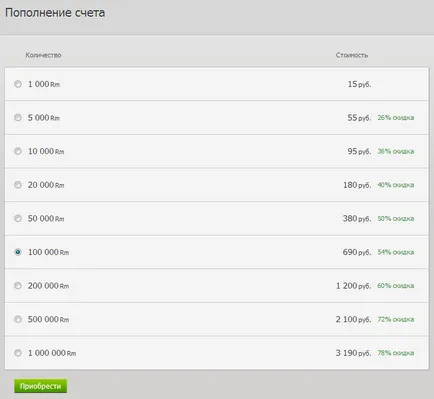The width and height of the screenshot is (434, 399).
Task: Click the 10 000 Rm amount text
Action: (46, 151)
